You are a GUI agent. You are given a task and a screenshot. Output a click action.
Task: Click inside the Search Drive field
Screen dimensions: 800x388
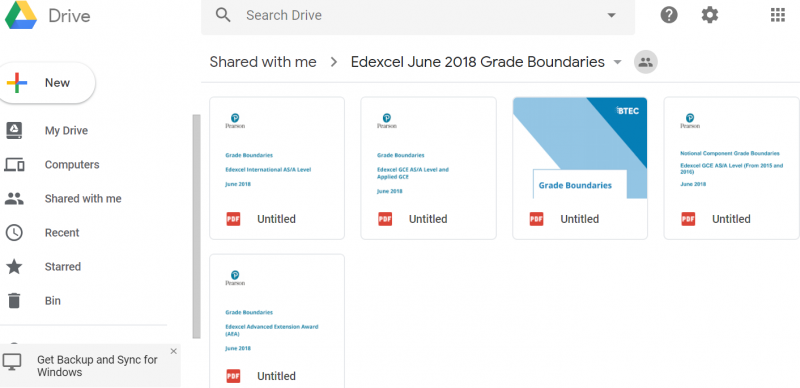coord(418,15)
